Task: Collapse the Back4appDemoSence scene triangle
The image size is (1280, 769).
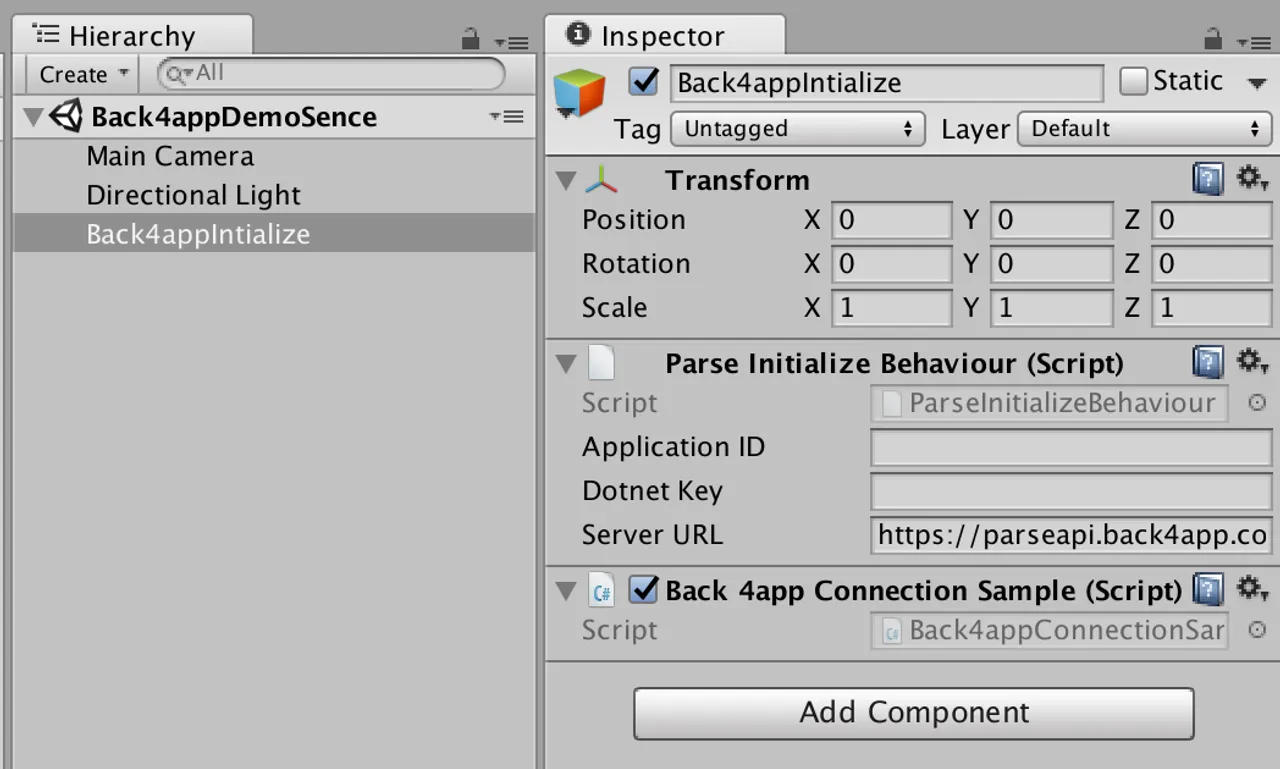Action: (33, 116)
